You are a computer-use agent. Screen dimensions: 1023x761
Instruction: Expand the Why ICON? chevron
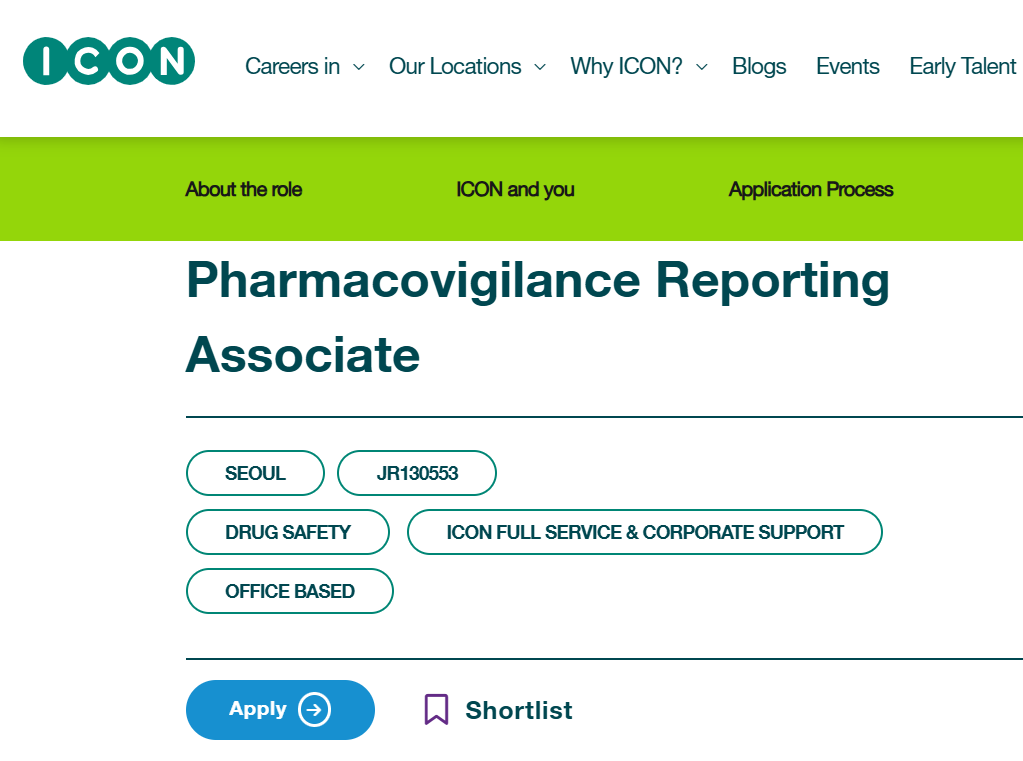702,67
